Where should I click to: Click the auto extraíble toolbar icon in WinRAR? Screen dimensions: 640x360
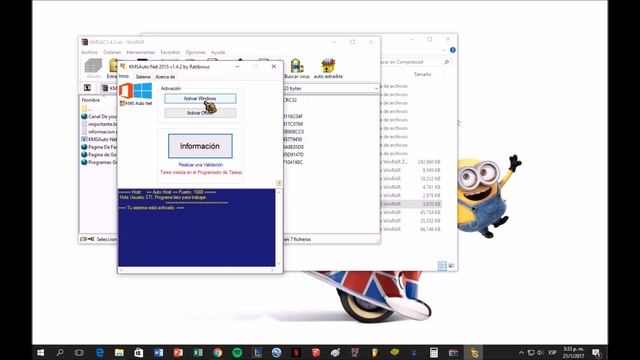(328, 68)
